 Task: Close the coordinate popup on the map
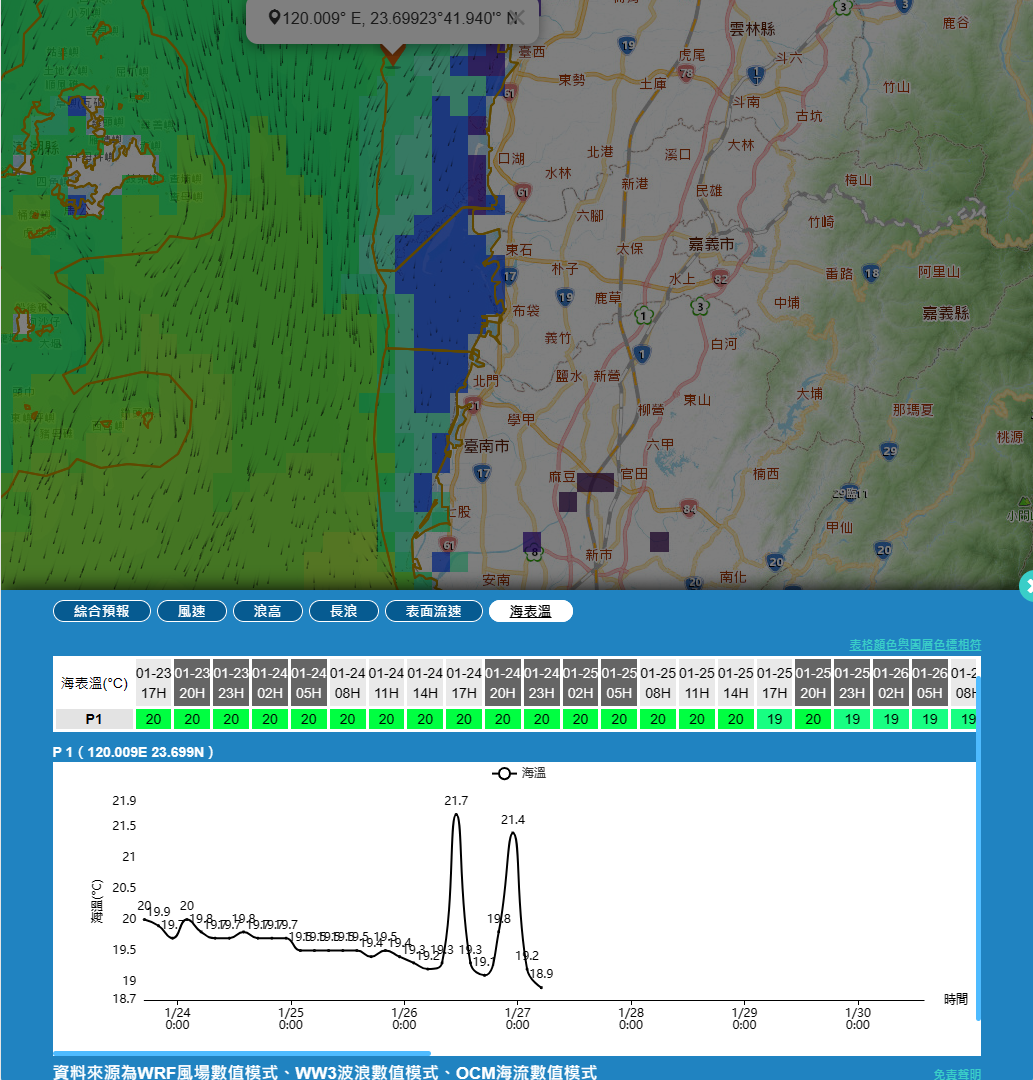point(515,18)
